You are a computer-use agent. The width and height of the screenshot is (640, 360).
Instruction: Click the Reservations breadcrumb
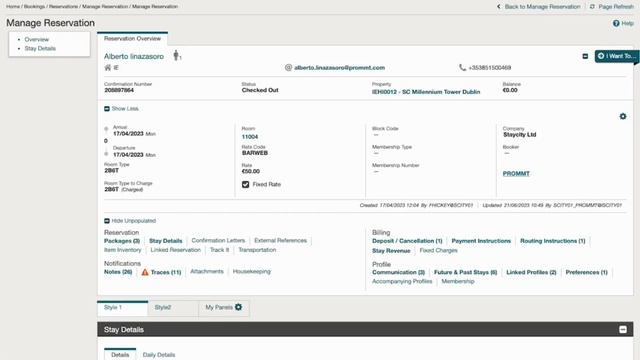63,7
